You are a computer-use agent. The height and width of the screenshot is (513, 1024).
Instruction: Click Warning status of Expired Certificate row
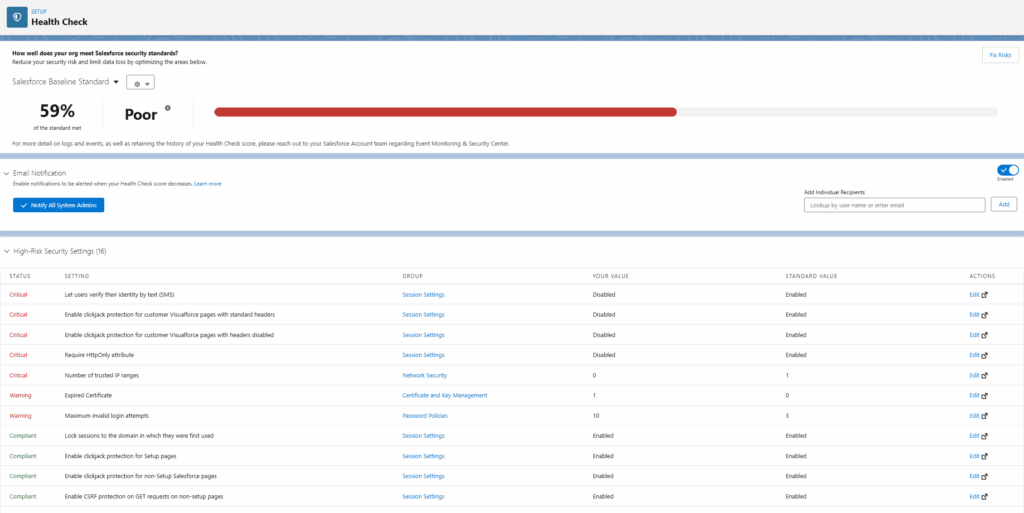[x=20, y=396]
